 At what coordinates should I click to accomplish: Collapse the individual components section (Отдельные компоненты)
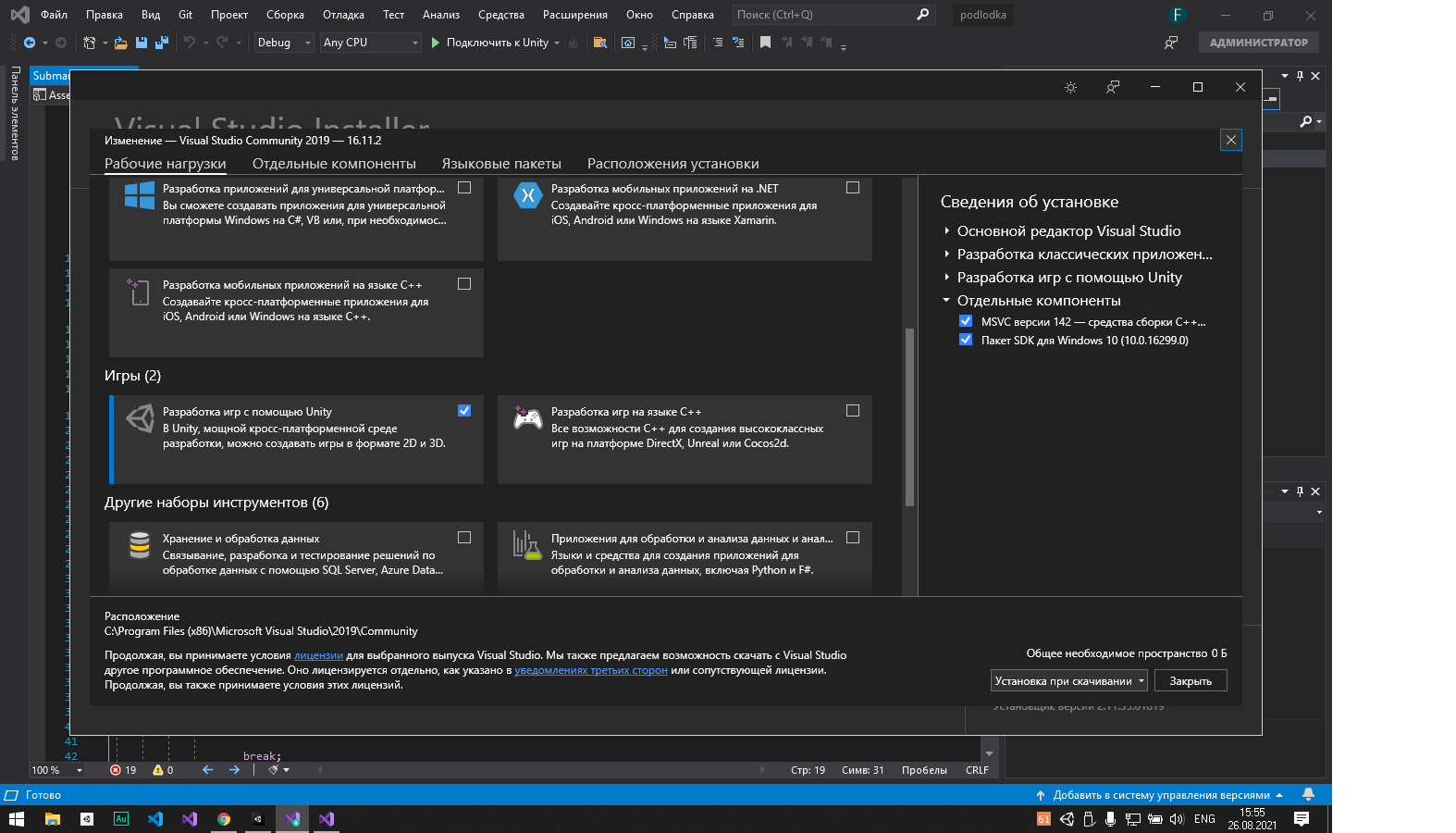946,300
